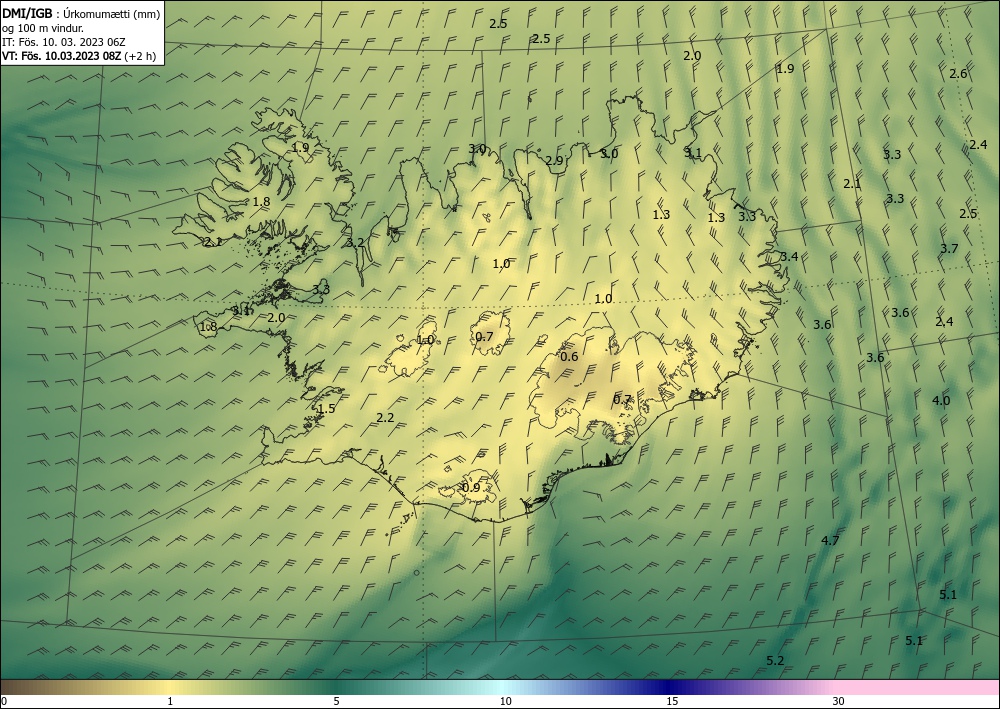The height and width of the screenshot is (709, 1000).
Task: Click the 5.2 value label offshore
Action: click(x=775, y=661)
